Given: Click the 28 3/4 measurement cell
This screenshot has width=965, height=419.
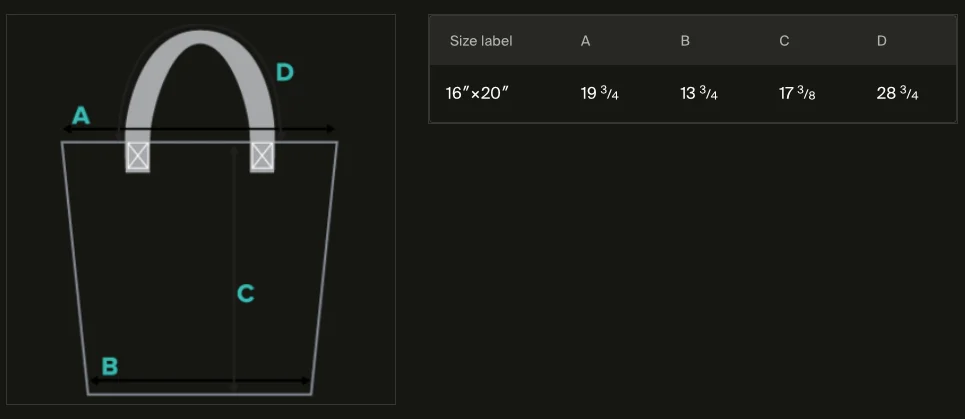Looking at the screenshot, I should (897, 94).
